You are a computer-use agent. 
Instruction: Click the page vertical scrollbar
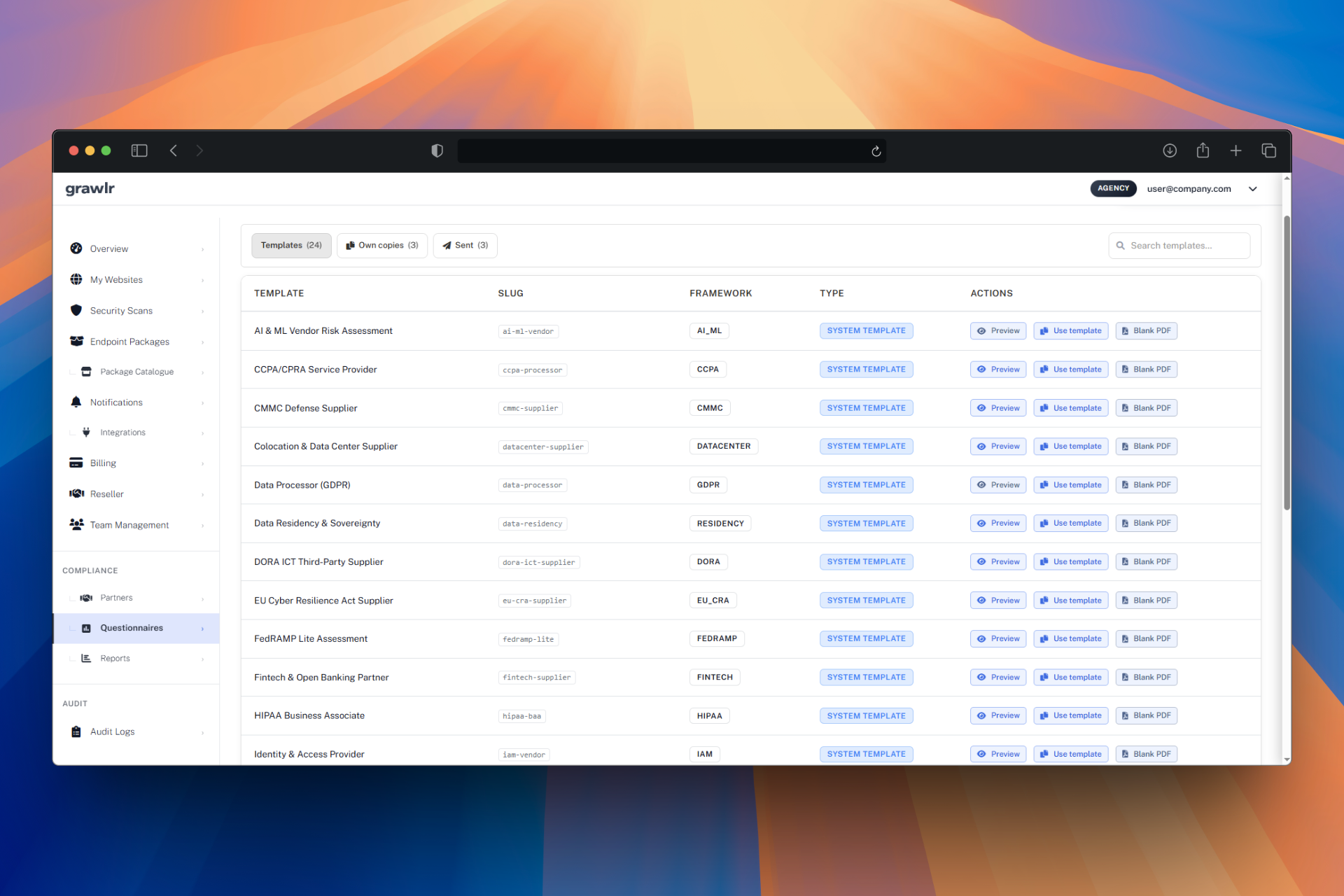pyautogui.click(x=1287, y=363)
